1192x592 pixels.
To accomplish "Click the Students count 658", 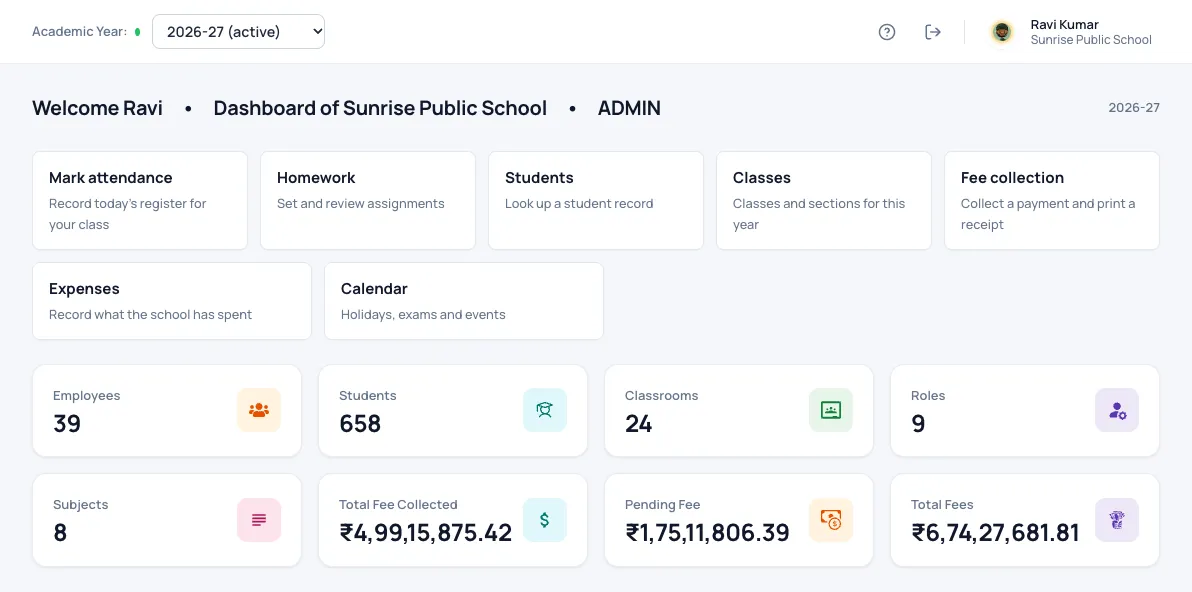I will (x=360, y=423).
